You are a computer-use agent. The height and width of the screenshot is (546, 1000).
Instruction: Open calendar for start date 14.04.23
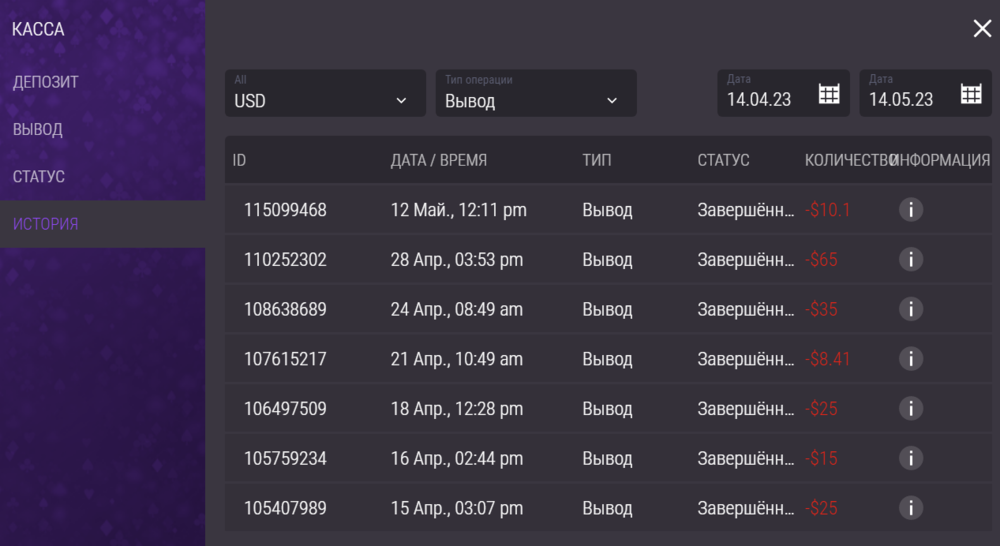tap(828, 94)
